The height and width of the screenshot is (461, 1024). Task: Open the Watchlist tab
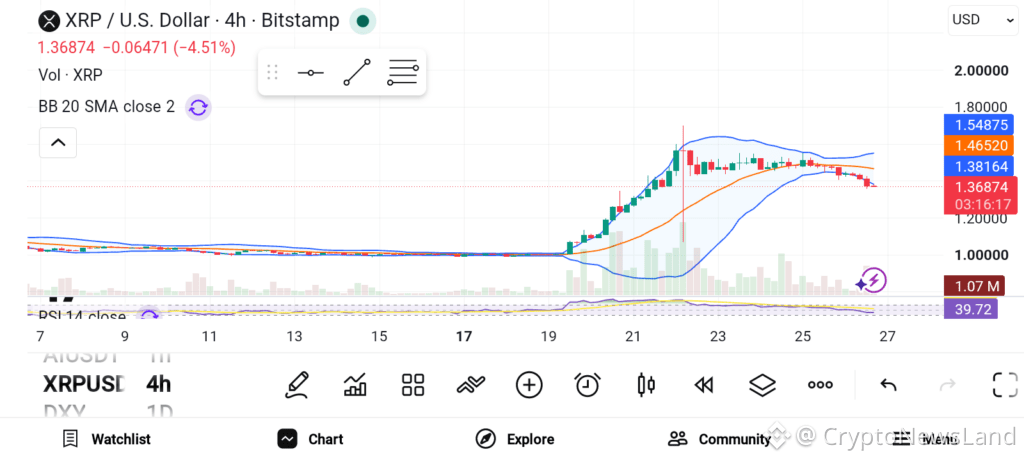tap(106, 439)
